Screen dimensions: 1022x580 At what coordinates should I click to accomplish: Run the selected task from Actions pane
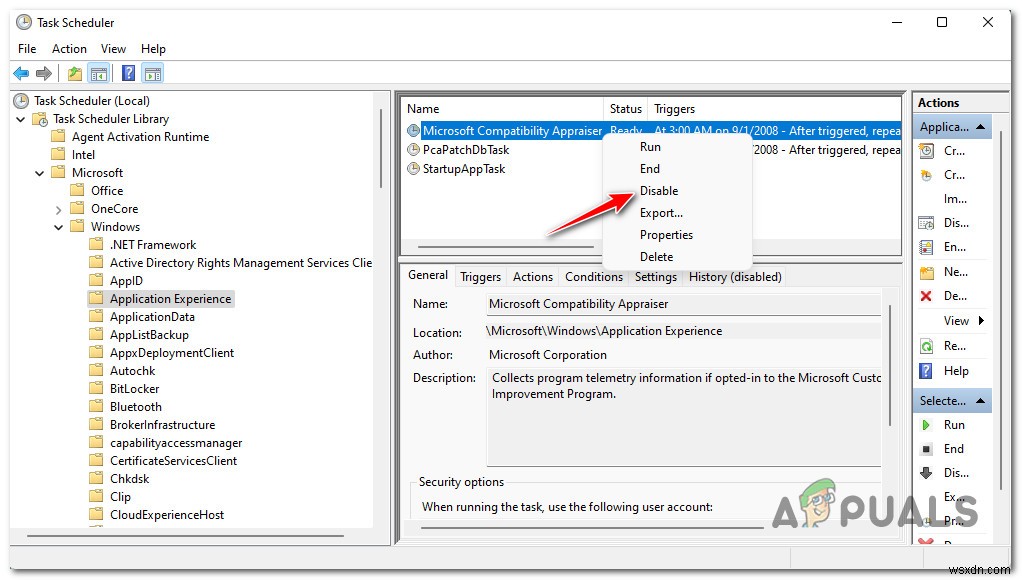point(954,424)
